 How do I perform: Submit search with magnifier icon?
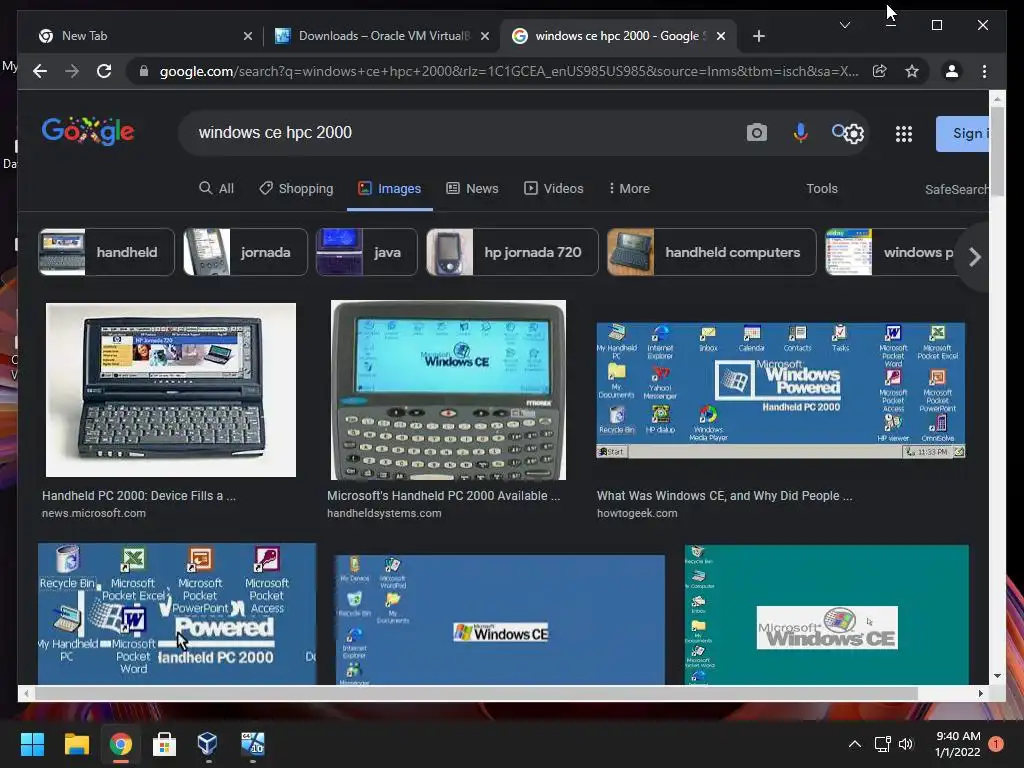839,131
